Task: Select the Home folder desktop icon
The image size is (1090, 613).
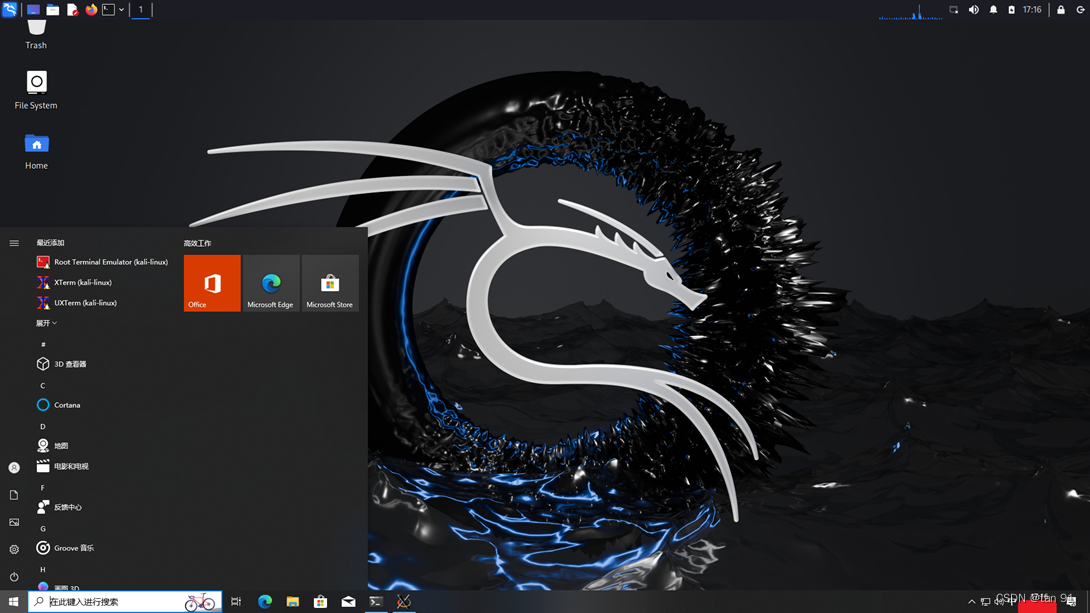Action: pos(36,151)
